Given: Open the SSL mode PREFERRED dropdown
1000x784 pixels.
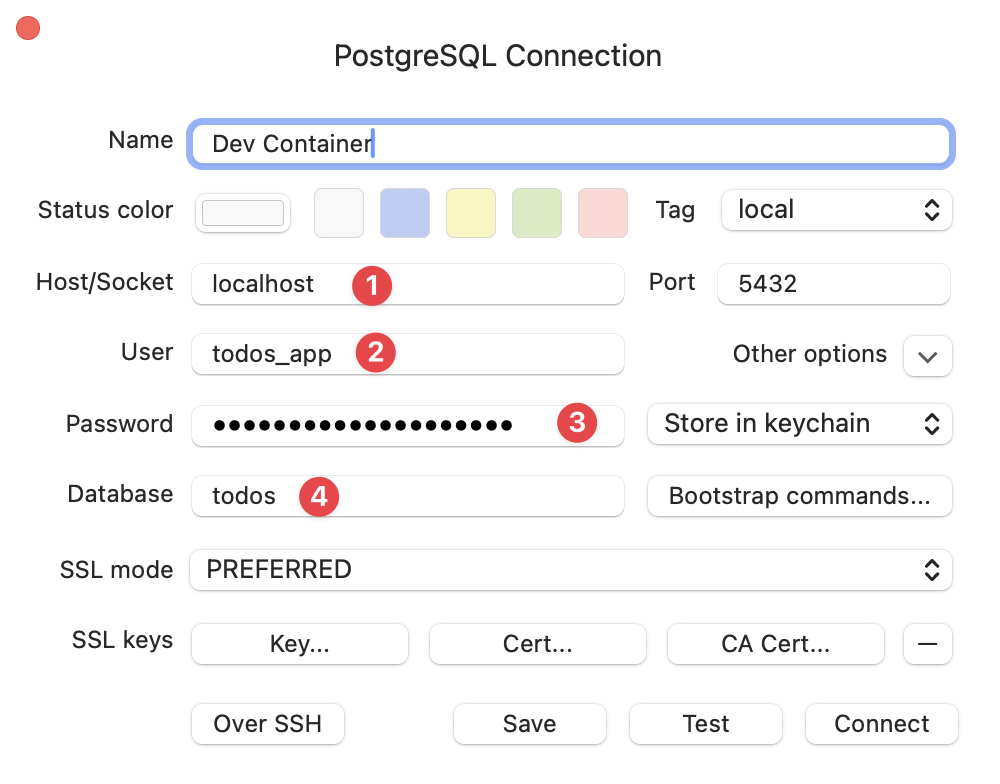Looking at the screenshot, I should [x=570, y=570].
